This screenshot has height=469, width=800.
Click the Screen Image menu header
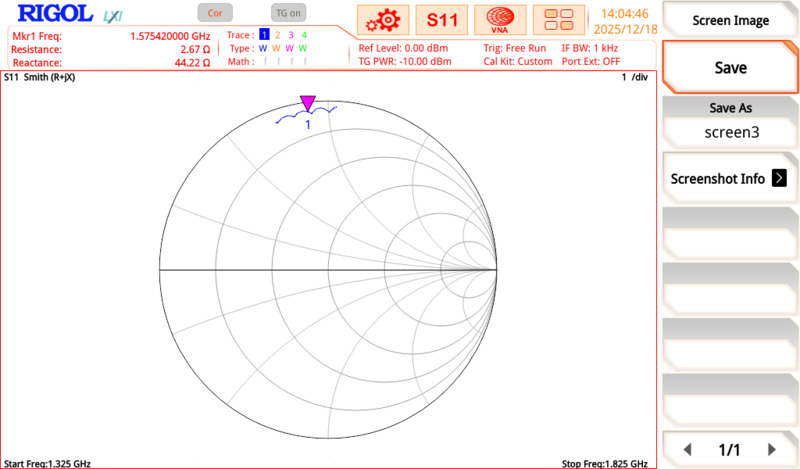730,20
